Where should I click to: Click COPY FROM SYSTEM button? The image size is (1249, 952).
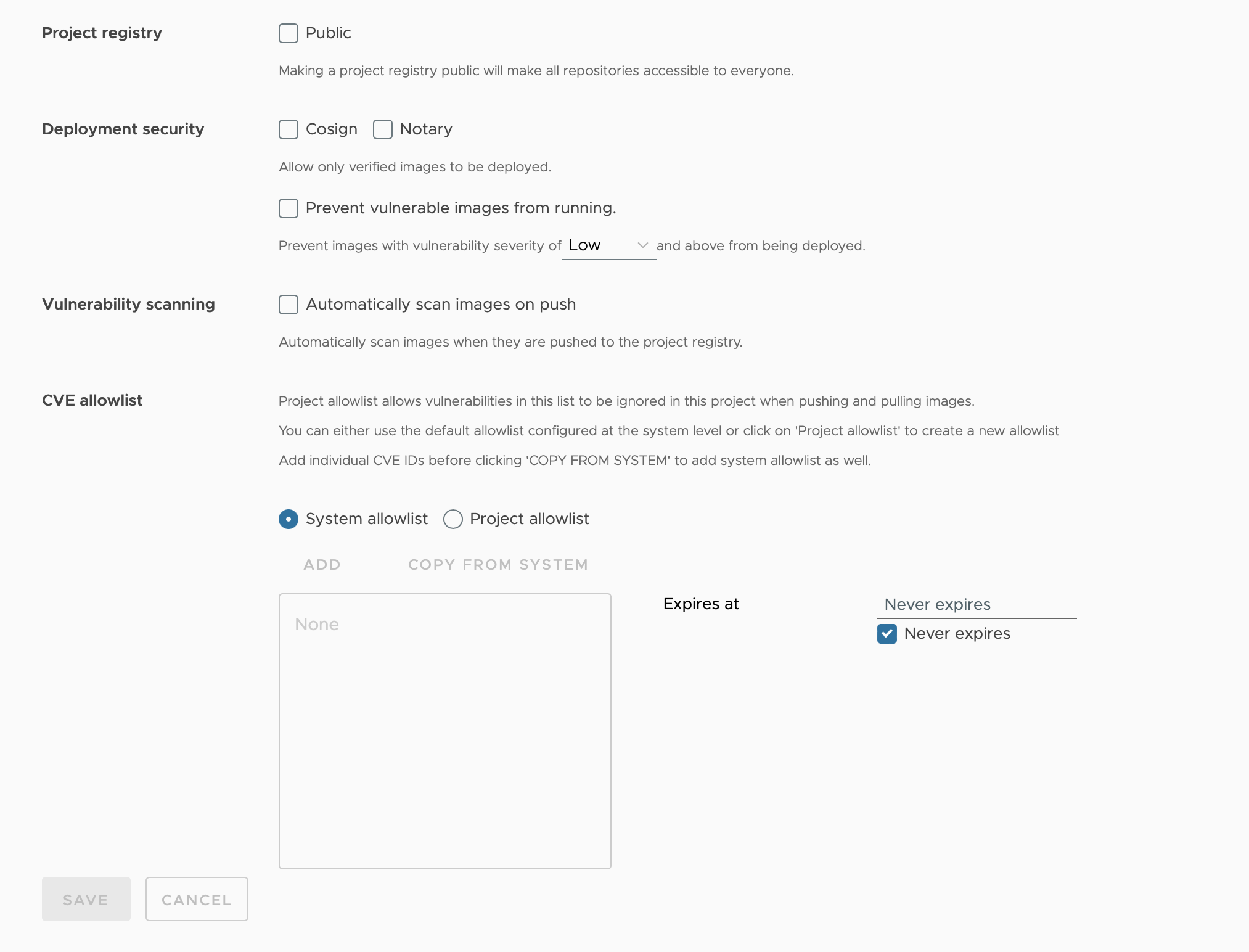pyautogui.click(x=498, y=565)
